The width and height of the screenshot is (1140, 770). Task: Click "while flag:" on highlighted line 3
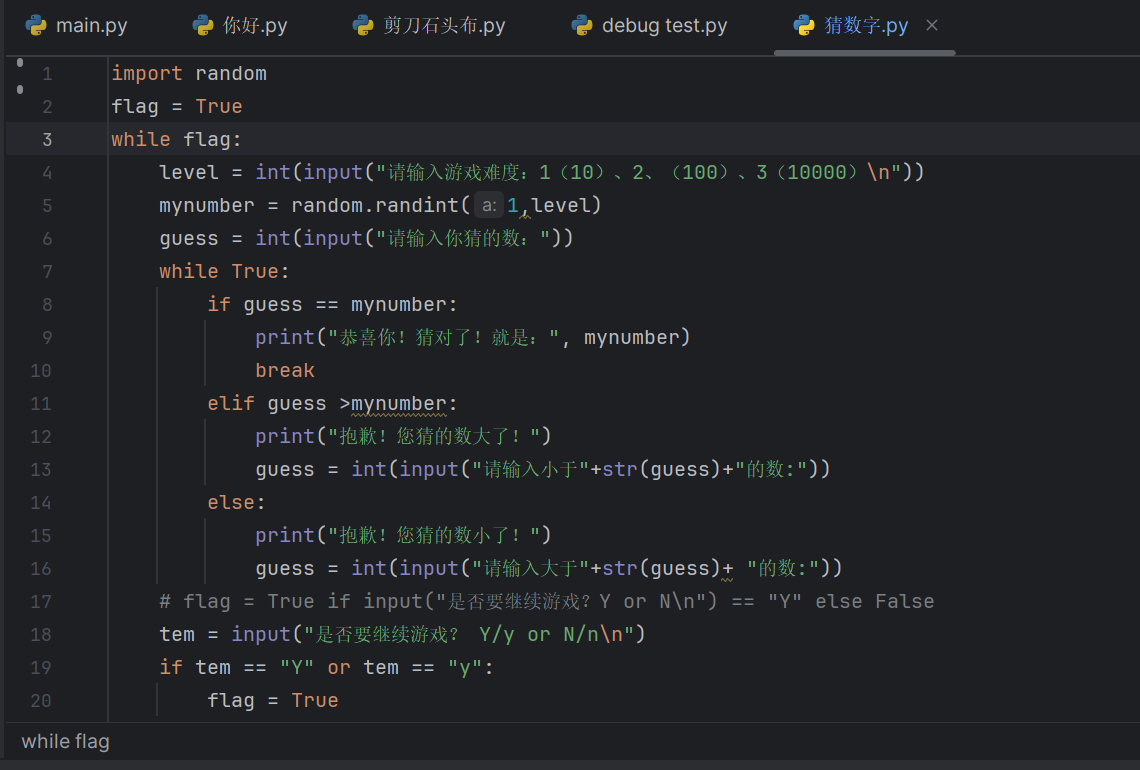click(177, 139)
